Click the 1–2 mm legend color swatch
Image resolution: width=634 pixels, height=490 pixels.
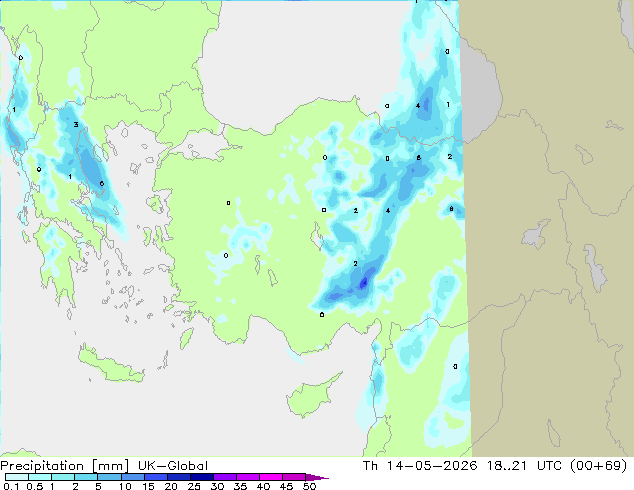63,477
